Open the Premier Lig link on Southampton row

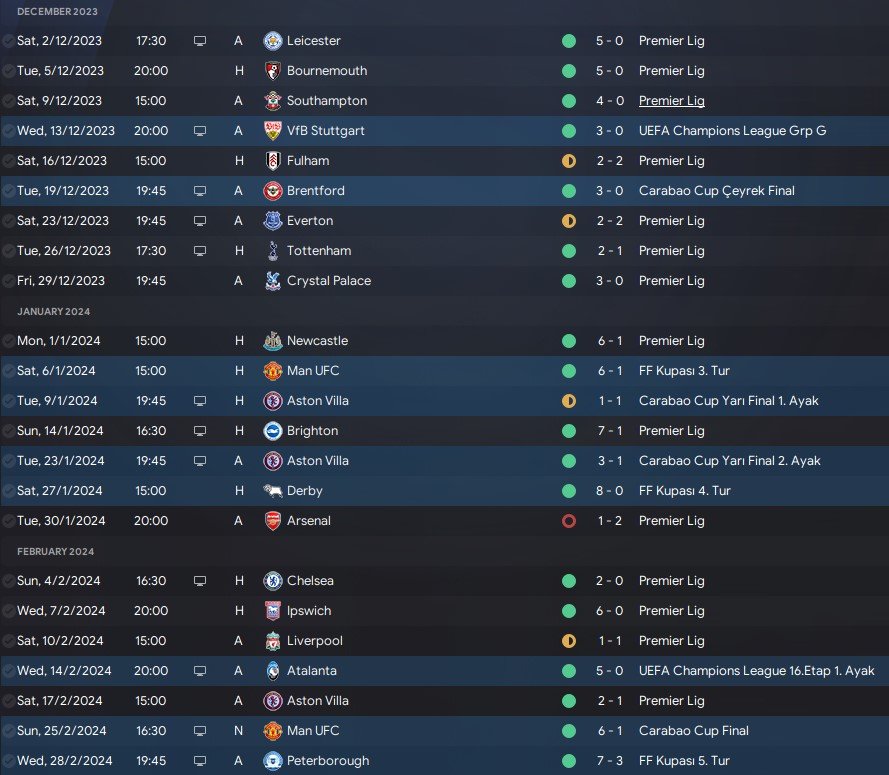[671, 101]
